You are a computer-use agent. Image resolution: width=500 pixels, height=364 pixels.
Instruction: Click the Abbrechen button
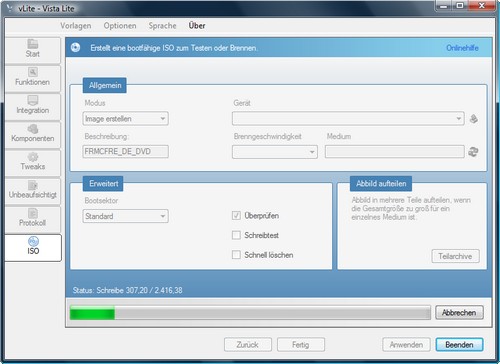[459, 313]
